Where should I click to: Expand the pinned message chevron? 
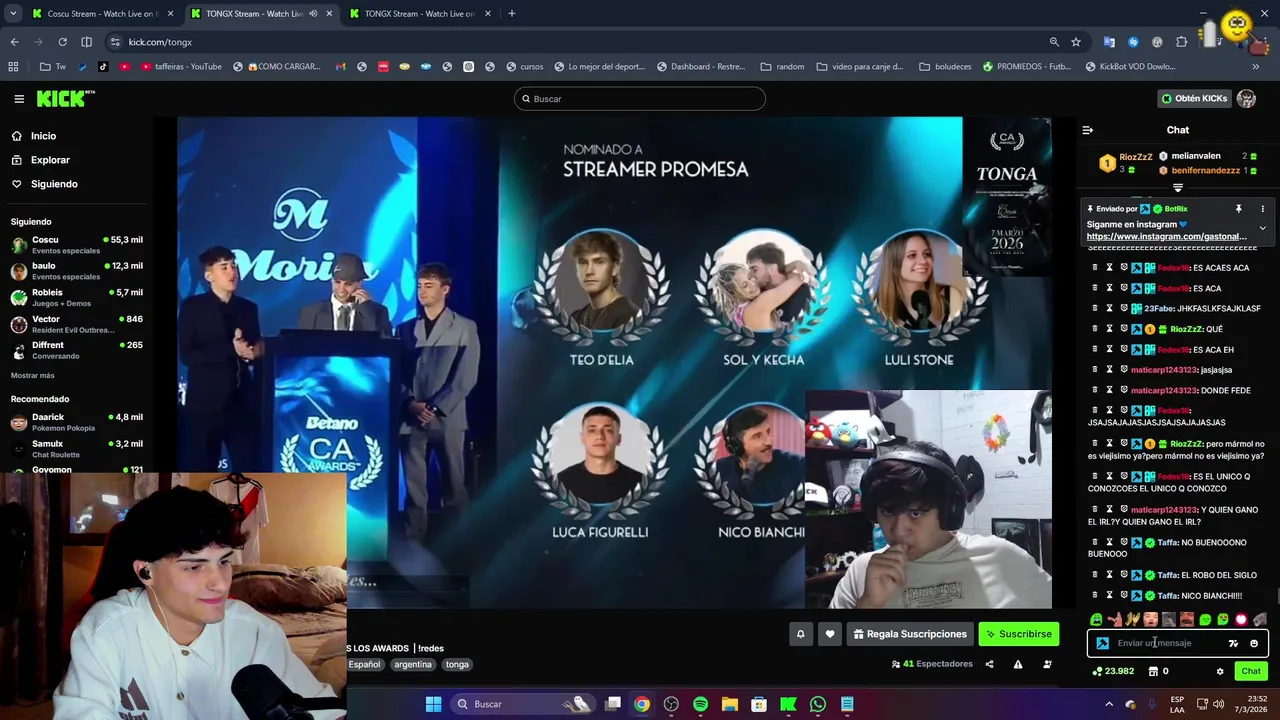tap(1262, 228)
